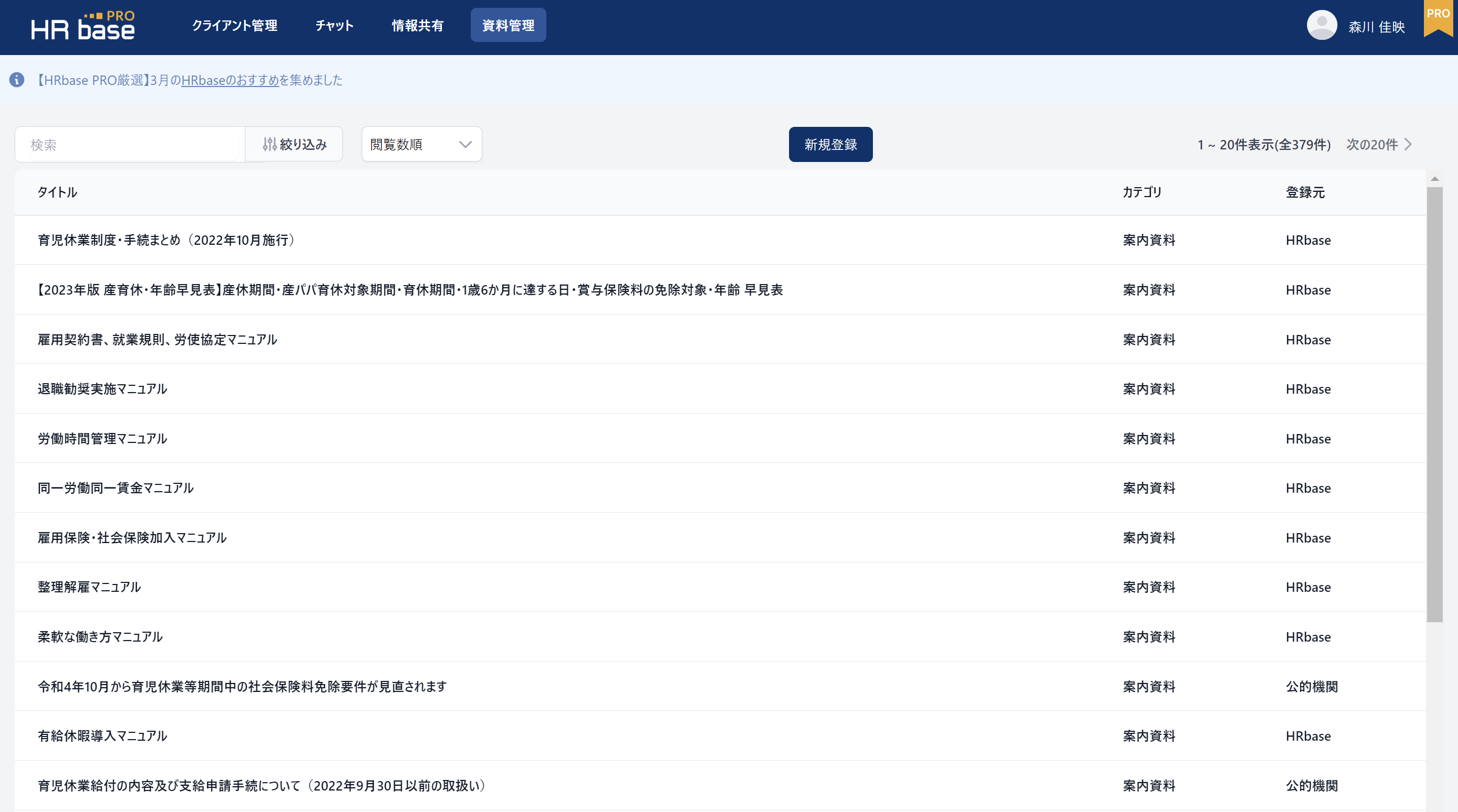1458x812 pixels.
Task: Go to the 情報共有 section
Action: (418, 26)
